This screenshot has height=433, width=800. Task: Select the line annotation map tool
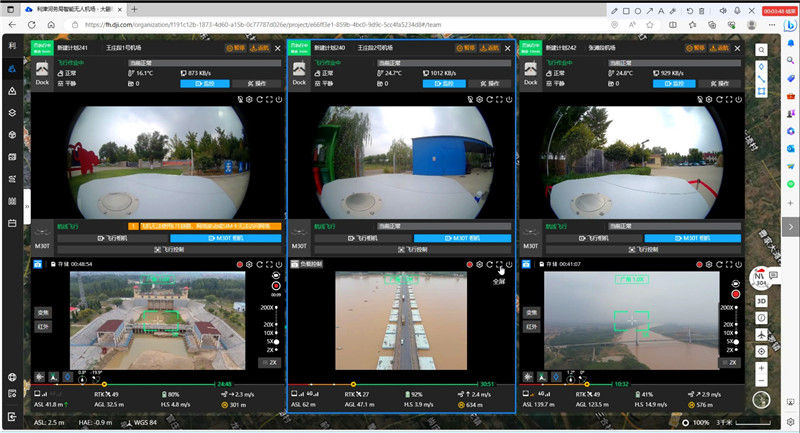761,79
